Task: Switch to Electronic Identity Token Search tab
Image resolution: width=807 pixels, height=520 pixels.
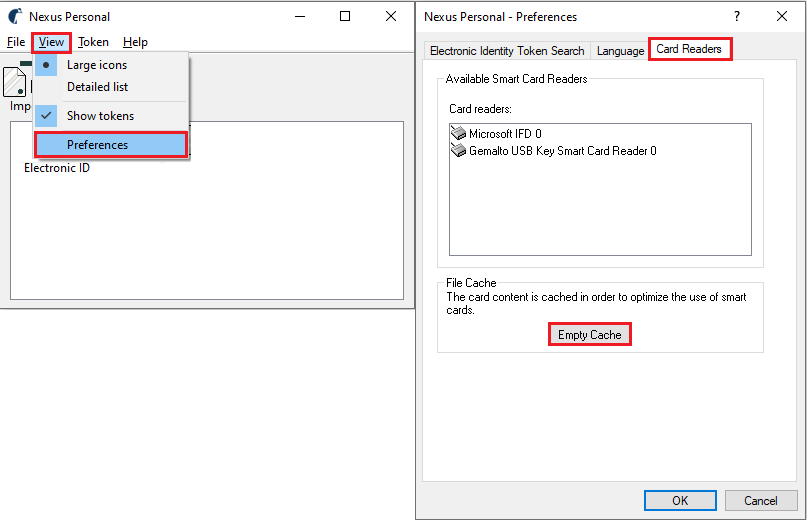Action: click(x=507, y=51)
